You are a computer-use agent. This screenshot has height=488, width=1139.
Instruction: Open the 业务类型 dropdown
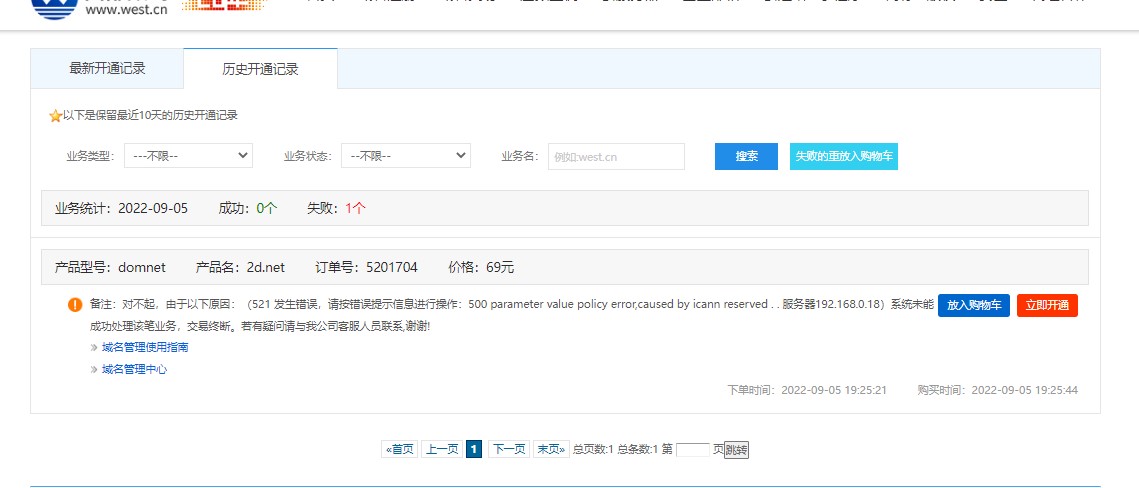[189, 156]
